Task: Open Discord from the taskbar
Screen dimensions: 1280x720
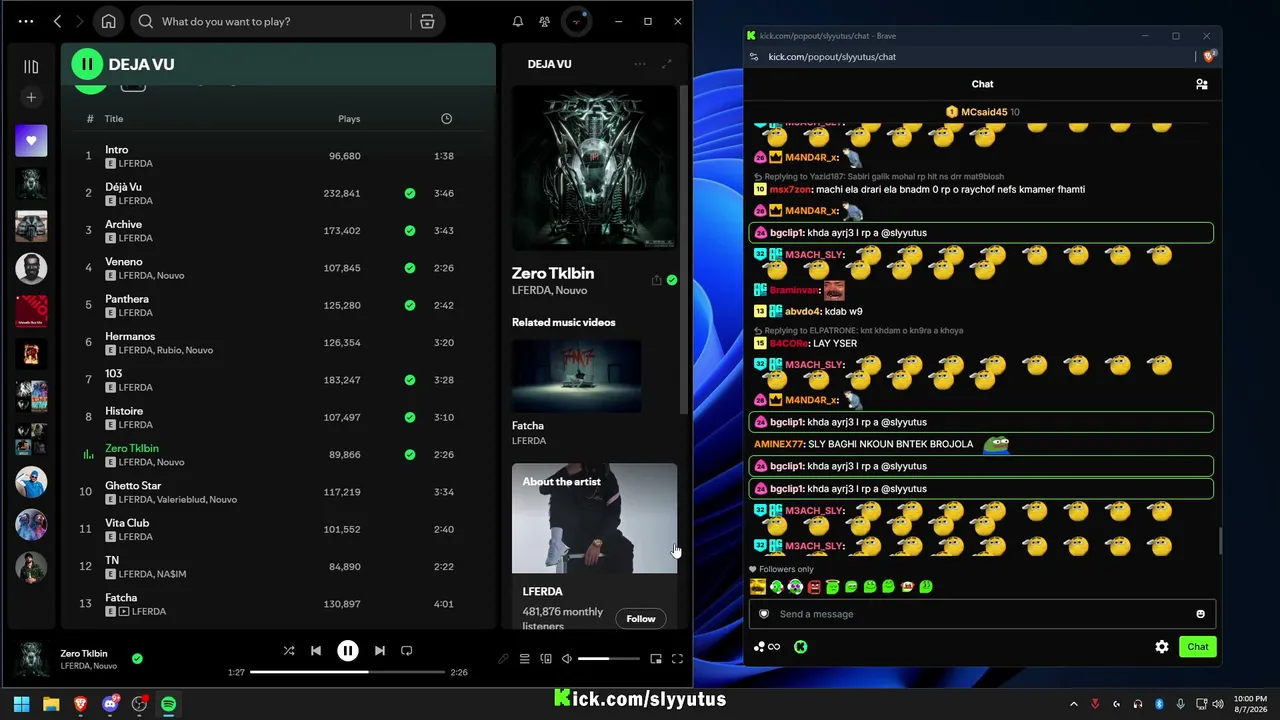Action: pyautogui.click(x=110, y=704)
